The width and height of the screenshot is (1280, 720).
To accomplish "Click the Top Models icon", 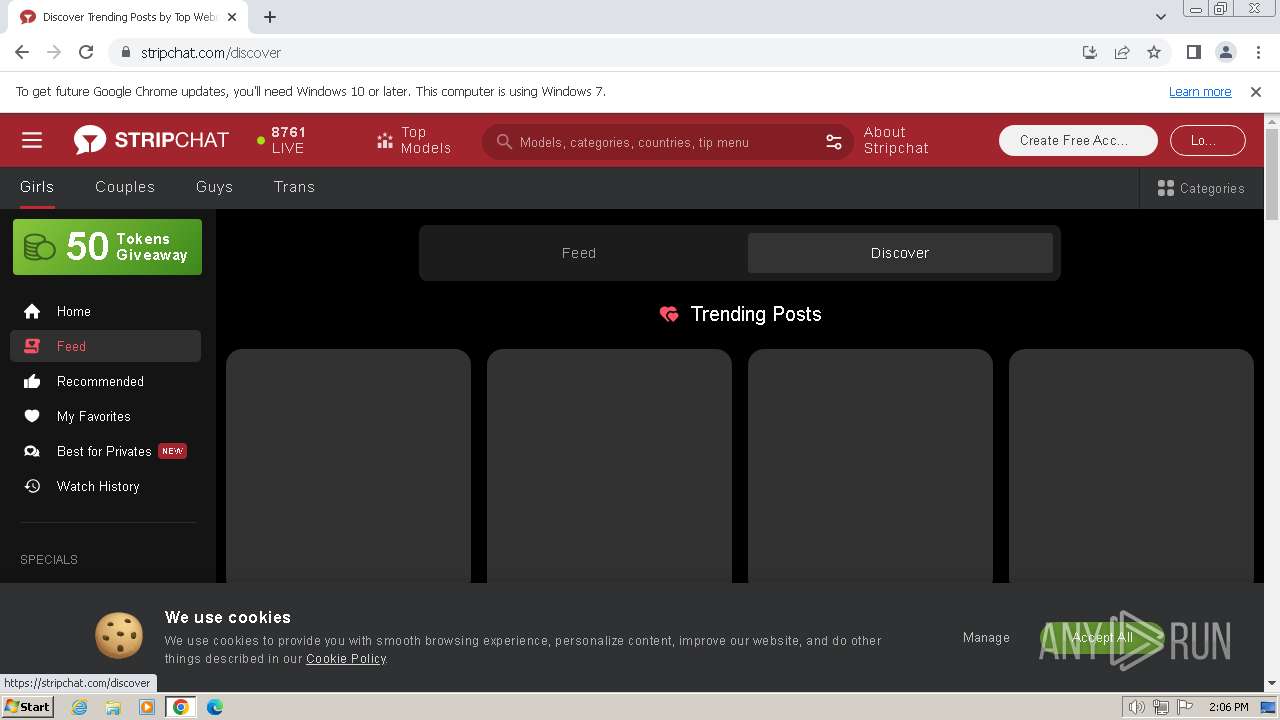I will pyautogui.click(x=385, y=141).
